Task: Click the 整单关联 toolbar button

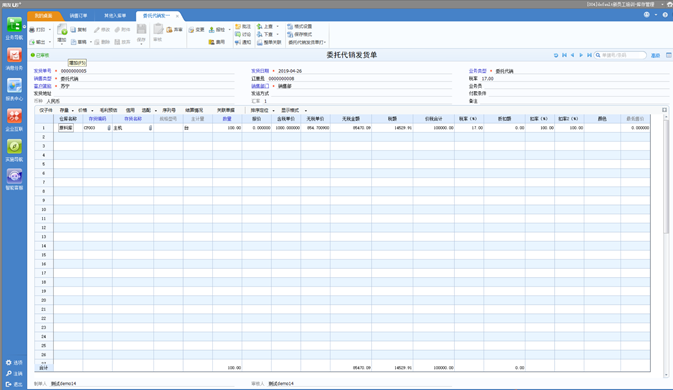Action: pyautogui.click(x=269, y=42)
